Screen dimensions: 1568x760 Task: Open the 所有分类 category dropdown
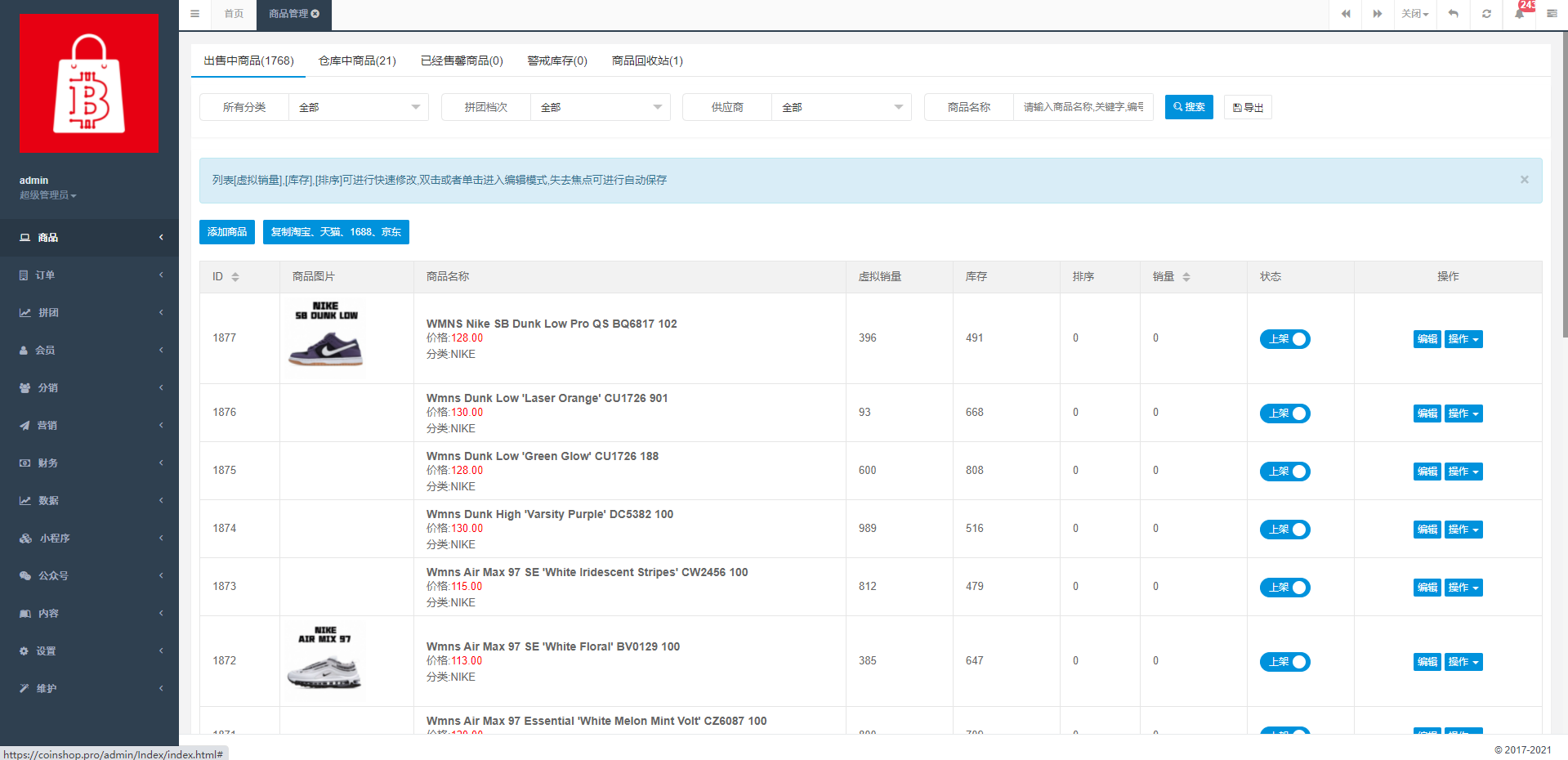(359, 107)
